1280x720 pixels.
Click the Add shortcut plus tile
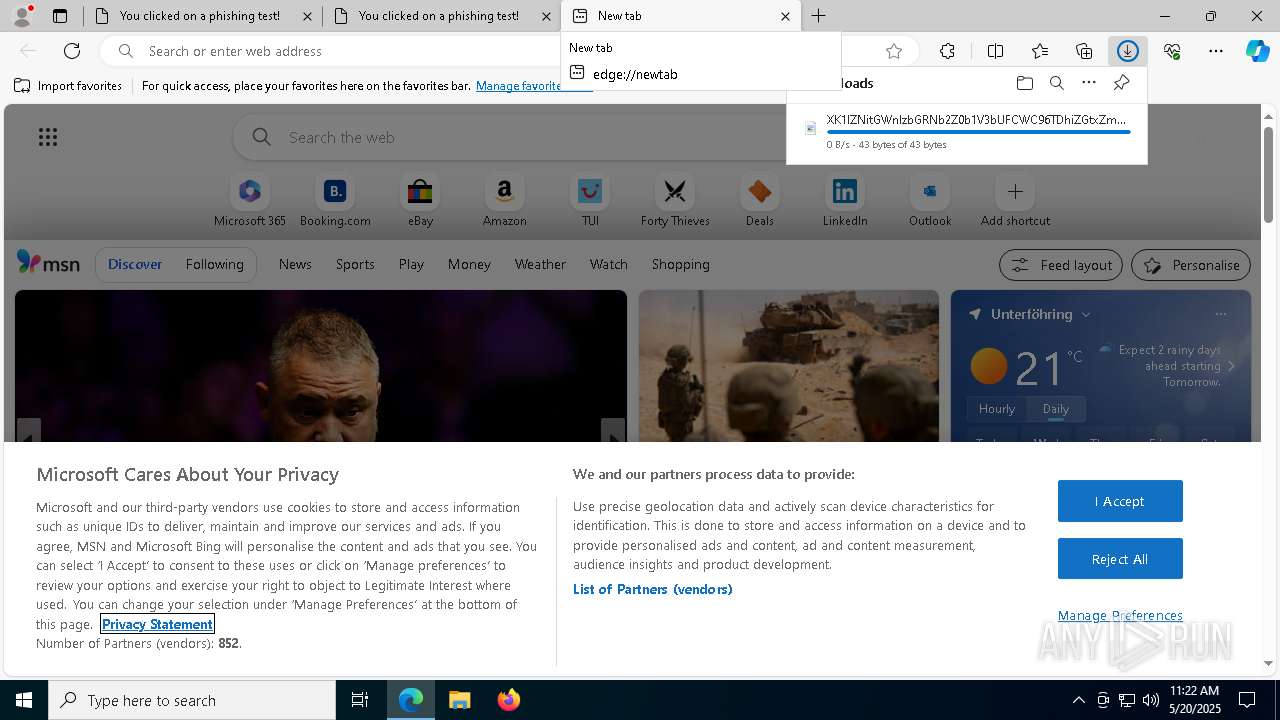click(x=1015, y=200)
